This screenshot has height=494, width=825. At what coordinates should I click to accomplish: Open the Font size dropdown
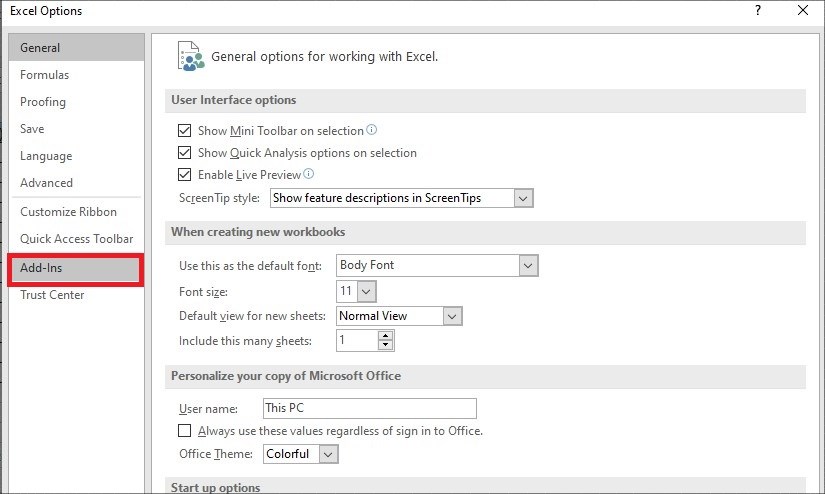point(366,292)
